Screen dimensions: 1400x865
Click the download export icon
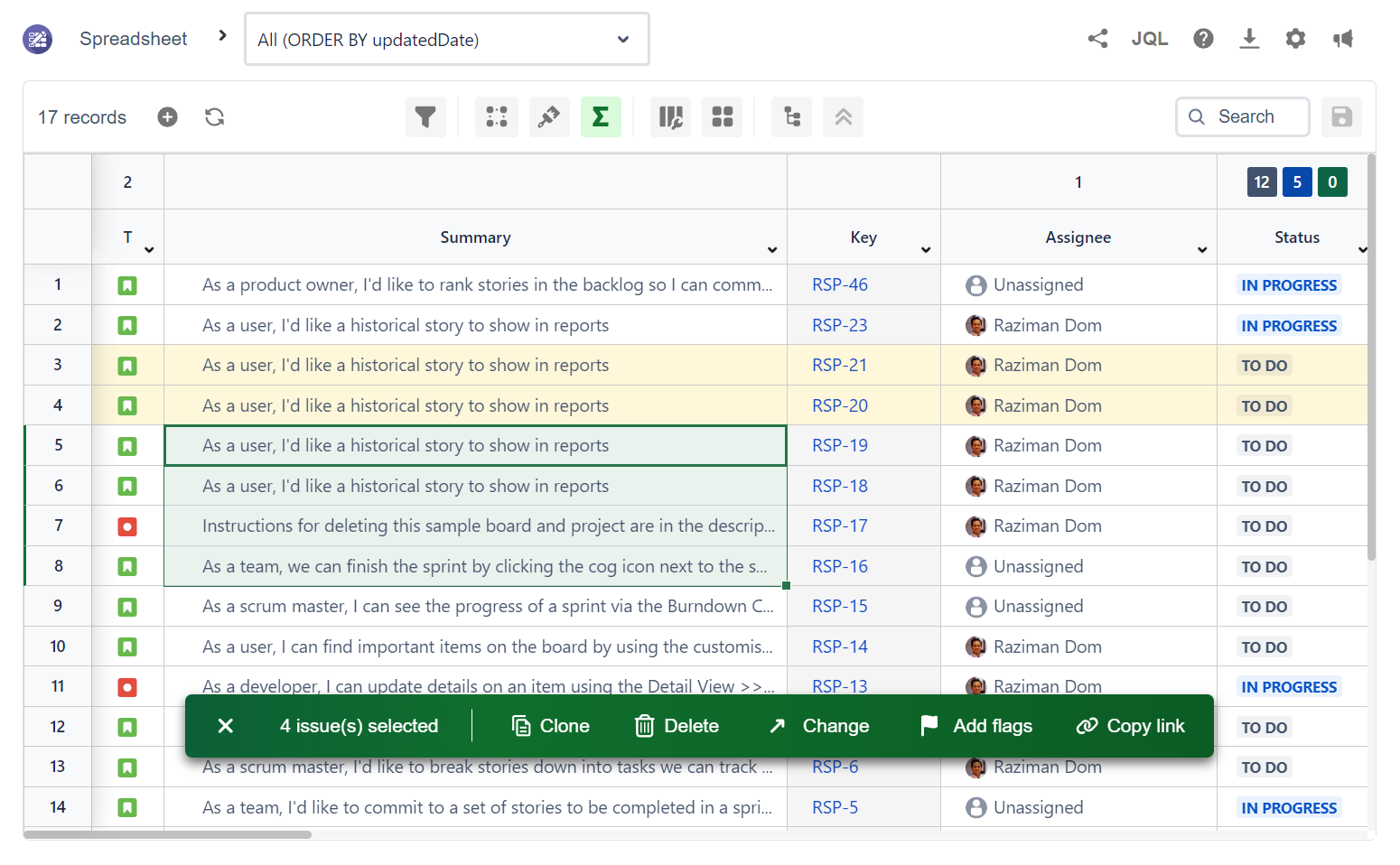(1249, 39)
